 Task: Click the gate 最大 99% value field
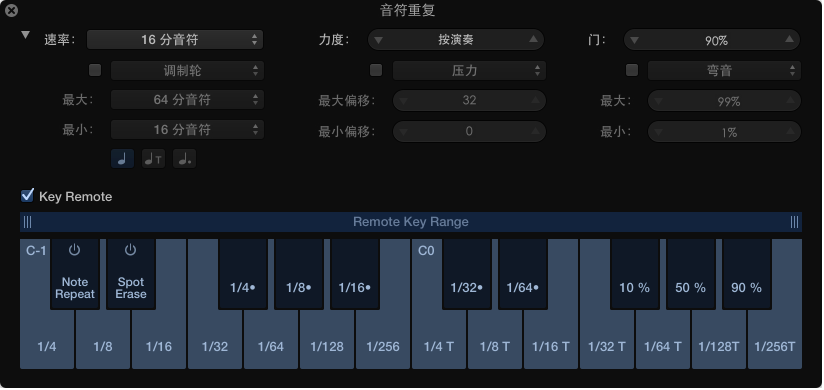(x=724, y=101)
